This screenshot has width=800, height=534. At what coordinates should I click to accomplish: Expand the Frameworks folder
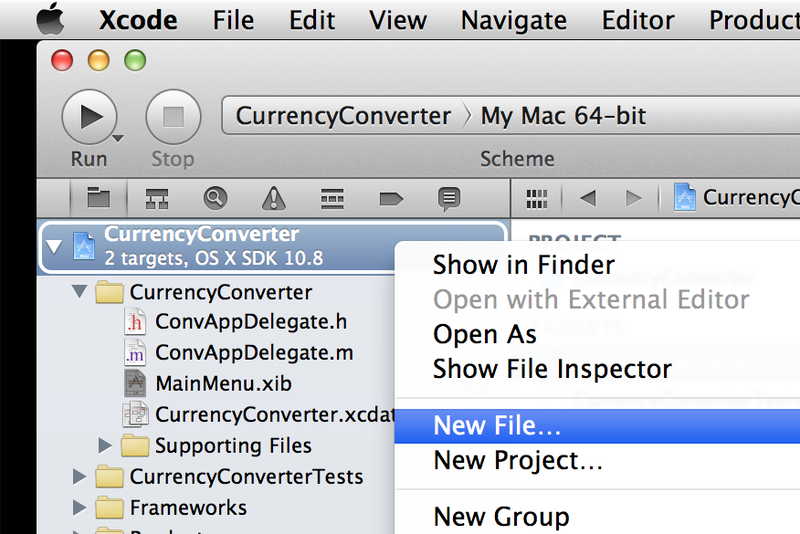80,508
